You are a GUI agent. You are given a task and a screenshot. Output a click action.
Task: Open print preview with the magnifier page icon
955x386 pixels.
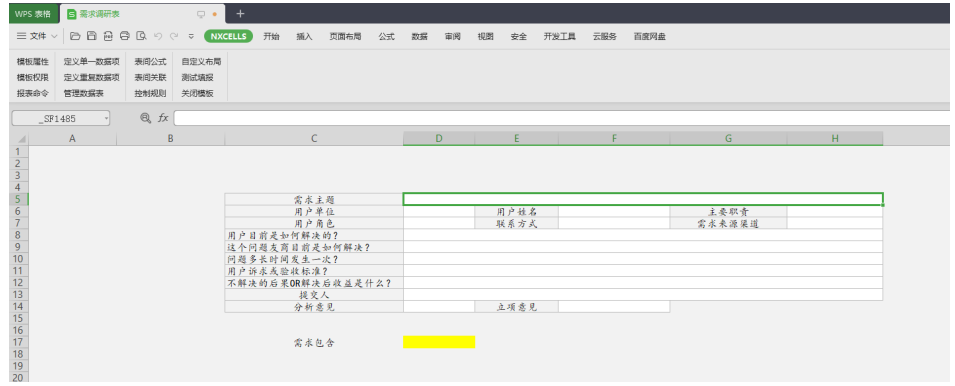pyautogui.click(x=141, y=37)
